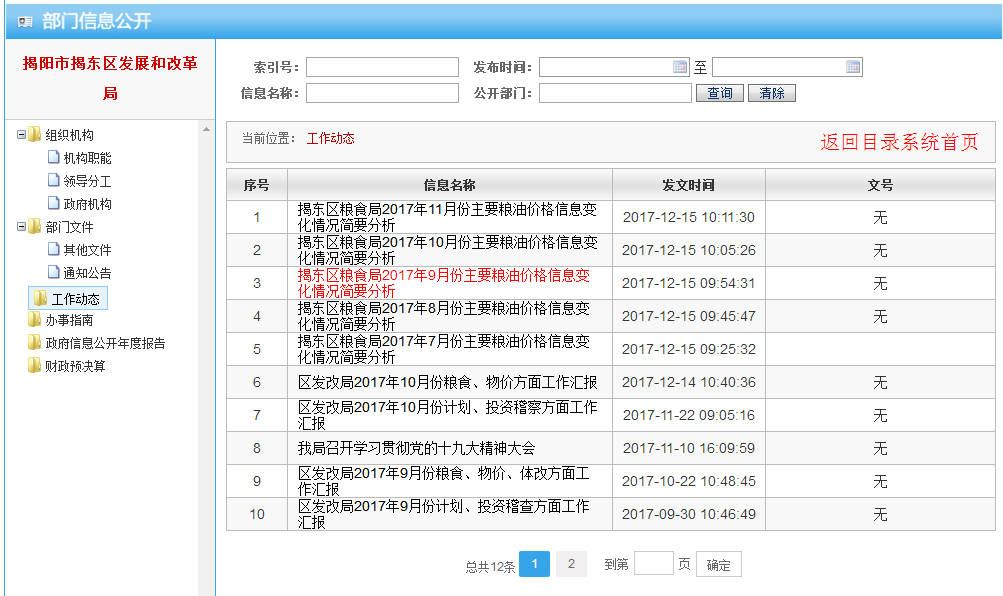
Task: Click the 确定 pagination button
Action: [x=718, y=564]
